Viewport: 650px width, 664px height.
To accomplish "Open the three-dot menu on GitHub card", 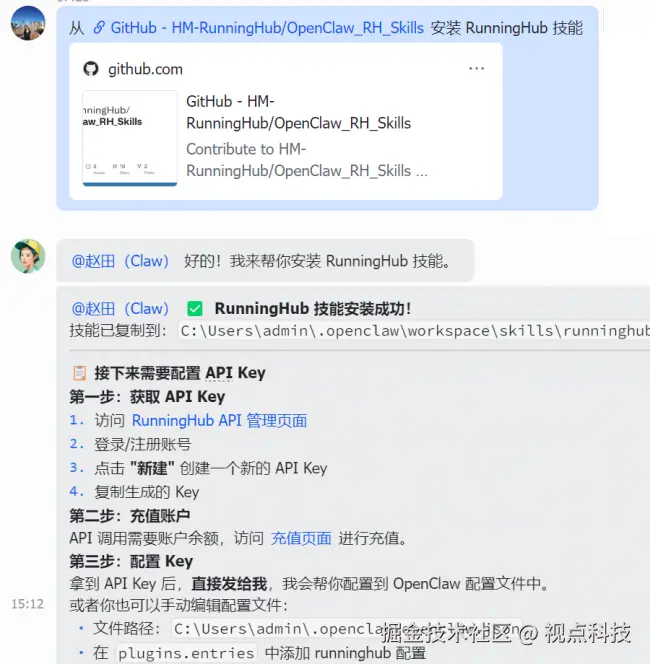I will pyautogui.click(x=476, y=68).
